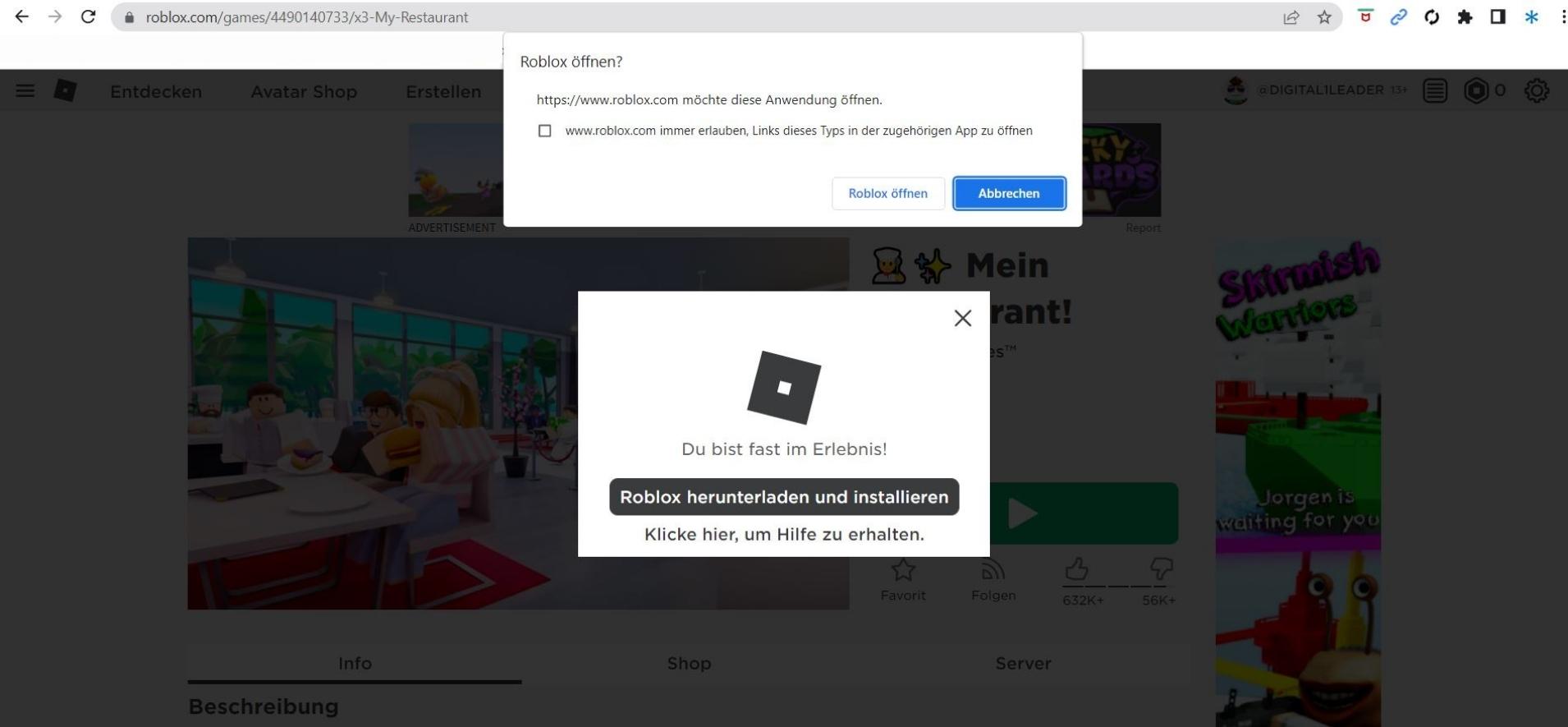Click the Robux balance 0
The height and width of the screenshot is (727, 1568).
click(x=1500, y=90)
